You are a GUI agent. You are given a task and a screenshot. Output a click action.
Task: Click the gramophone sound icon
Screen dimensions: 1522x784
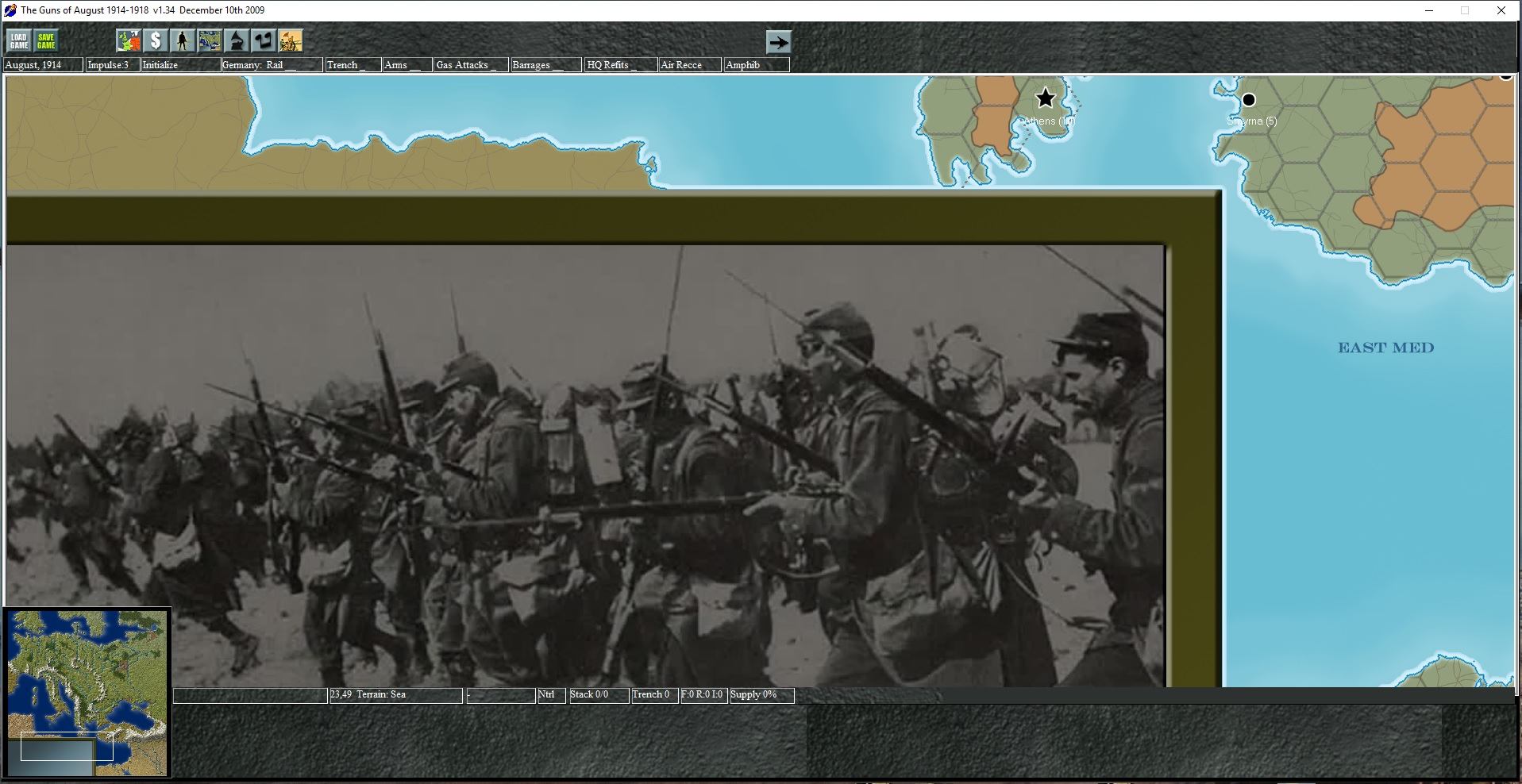tap(237, 40)
